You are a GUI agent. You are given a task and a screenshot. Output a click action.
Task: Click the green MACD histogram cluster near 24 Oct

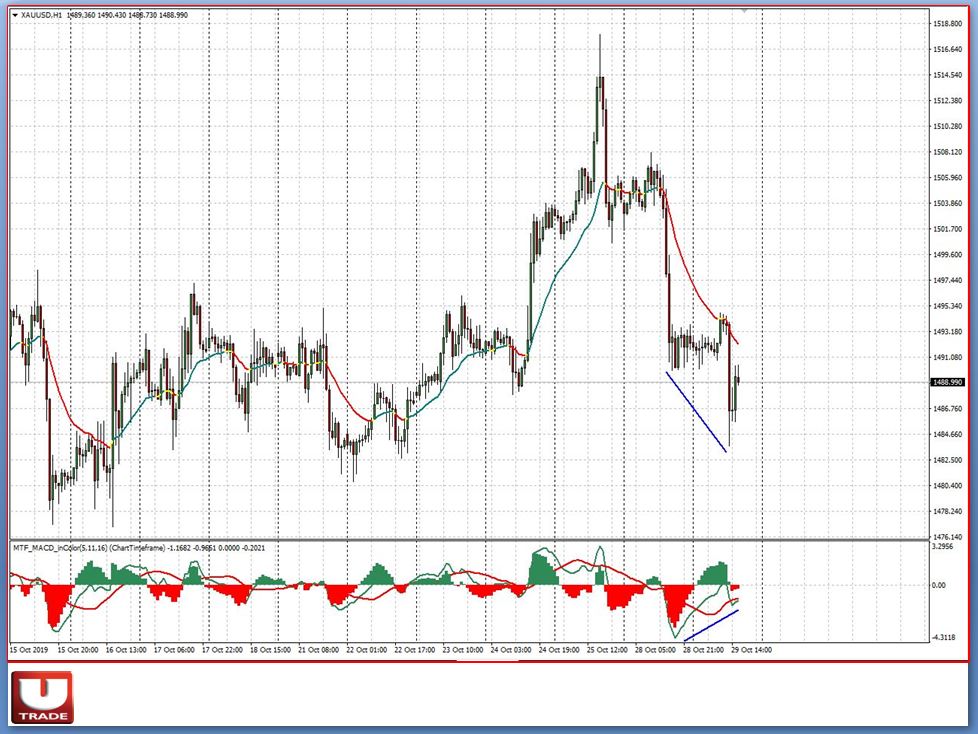click(x=540, y=570)
